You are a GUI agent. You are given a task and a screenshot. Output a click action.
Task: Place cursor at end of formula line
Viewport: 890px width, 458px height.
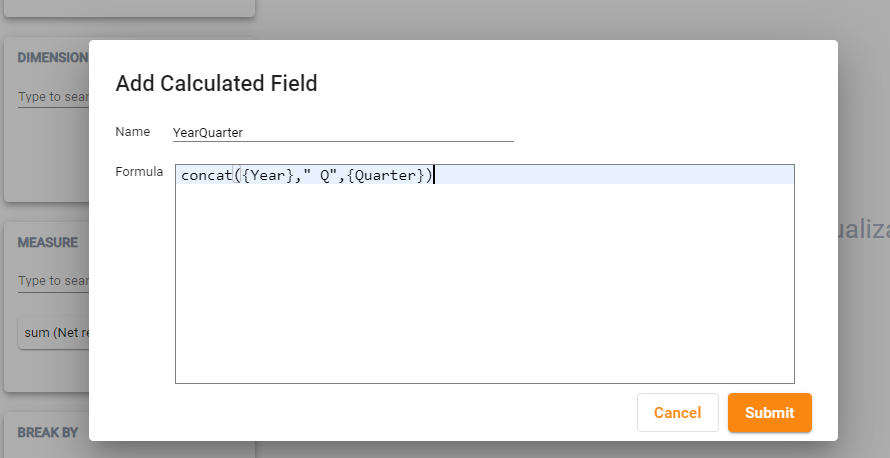[x=434, y=176]
